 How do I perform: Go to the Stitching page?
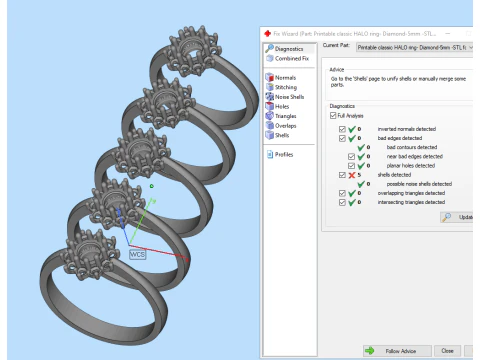pyautogui.click(x=286, y=87)
